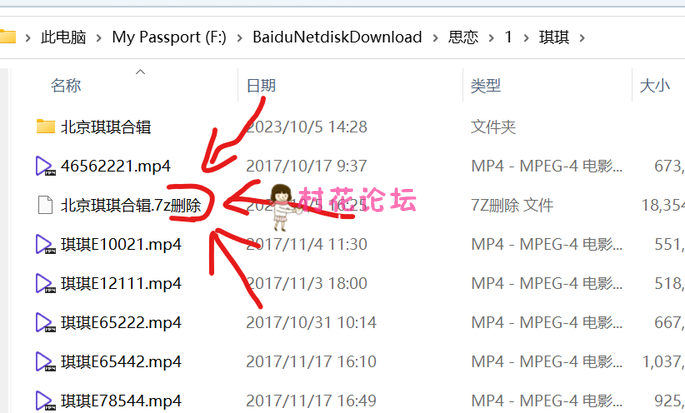Image resolution: width=685 pixels, height=413 pixels.
Task: Click the 北京琪琪合辑.7z删除 blank file icon
Action: pyautogui.click(x=45, y=205)
